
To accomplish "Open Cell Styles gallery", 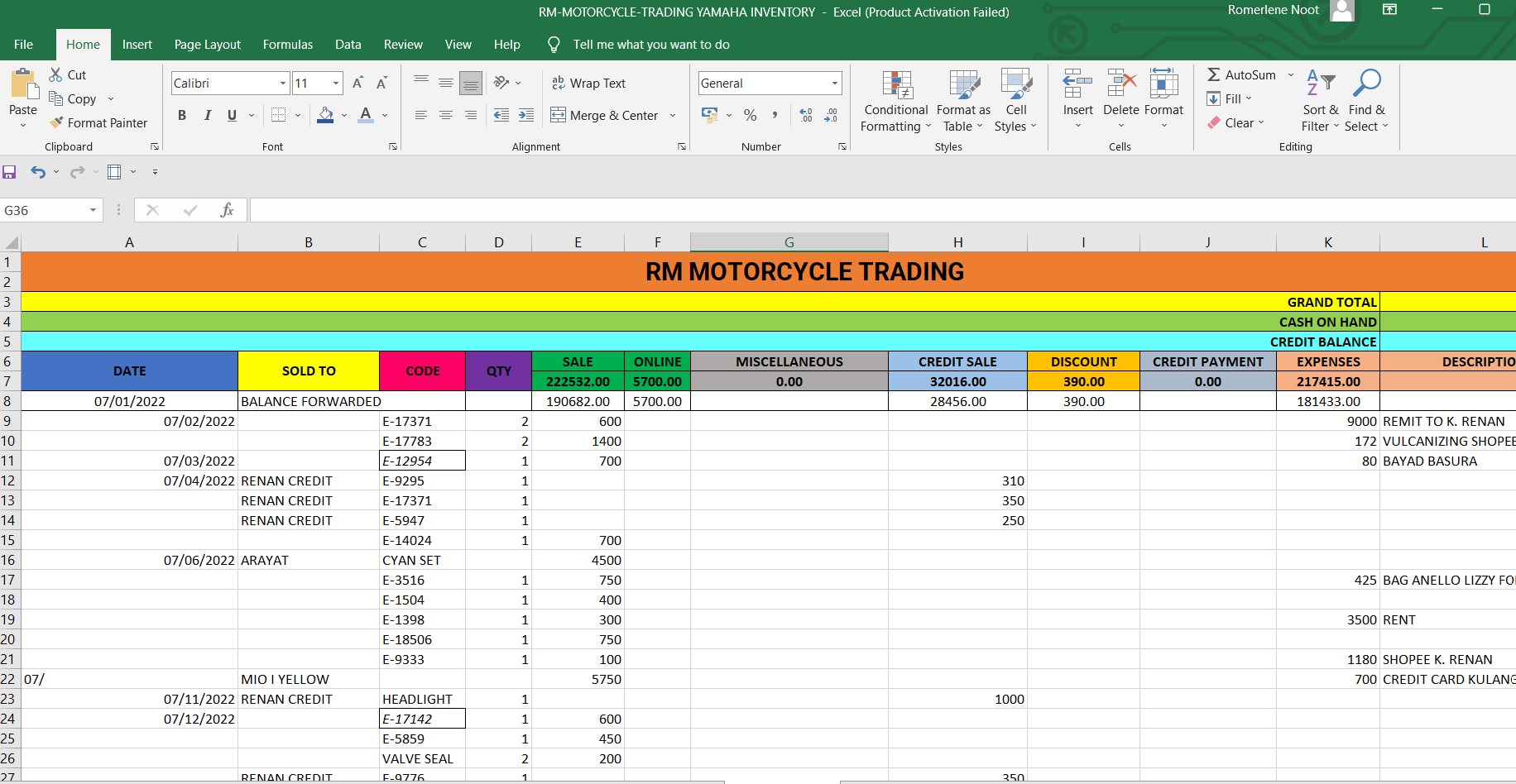I will coord(1015,101).
